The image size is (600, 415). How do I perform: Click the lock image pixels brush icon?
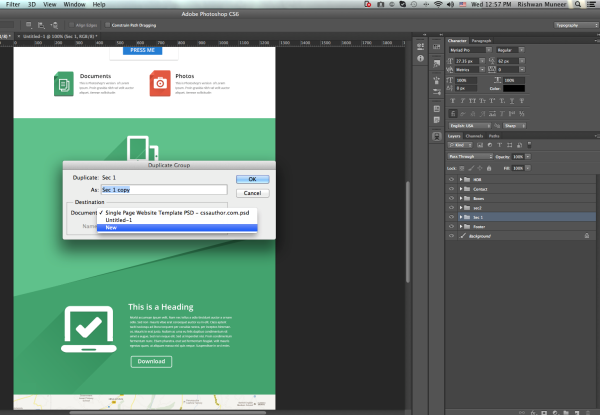[471, 168]
